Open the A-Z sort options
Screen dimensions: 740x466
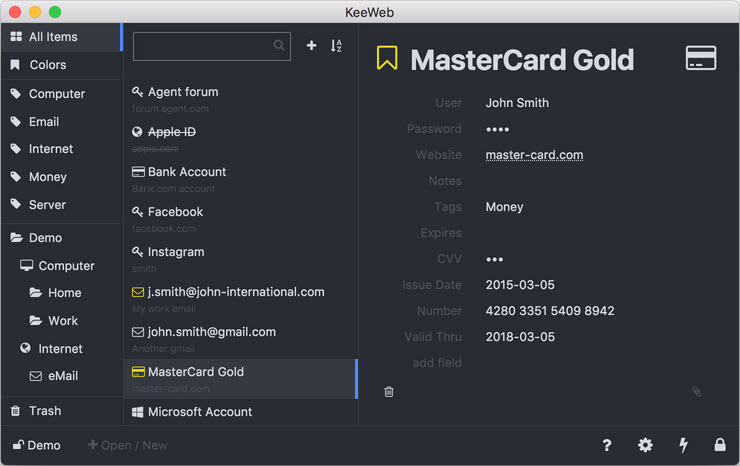[x=336, y=45]
